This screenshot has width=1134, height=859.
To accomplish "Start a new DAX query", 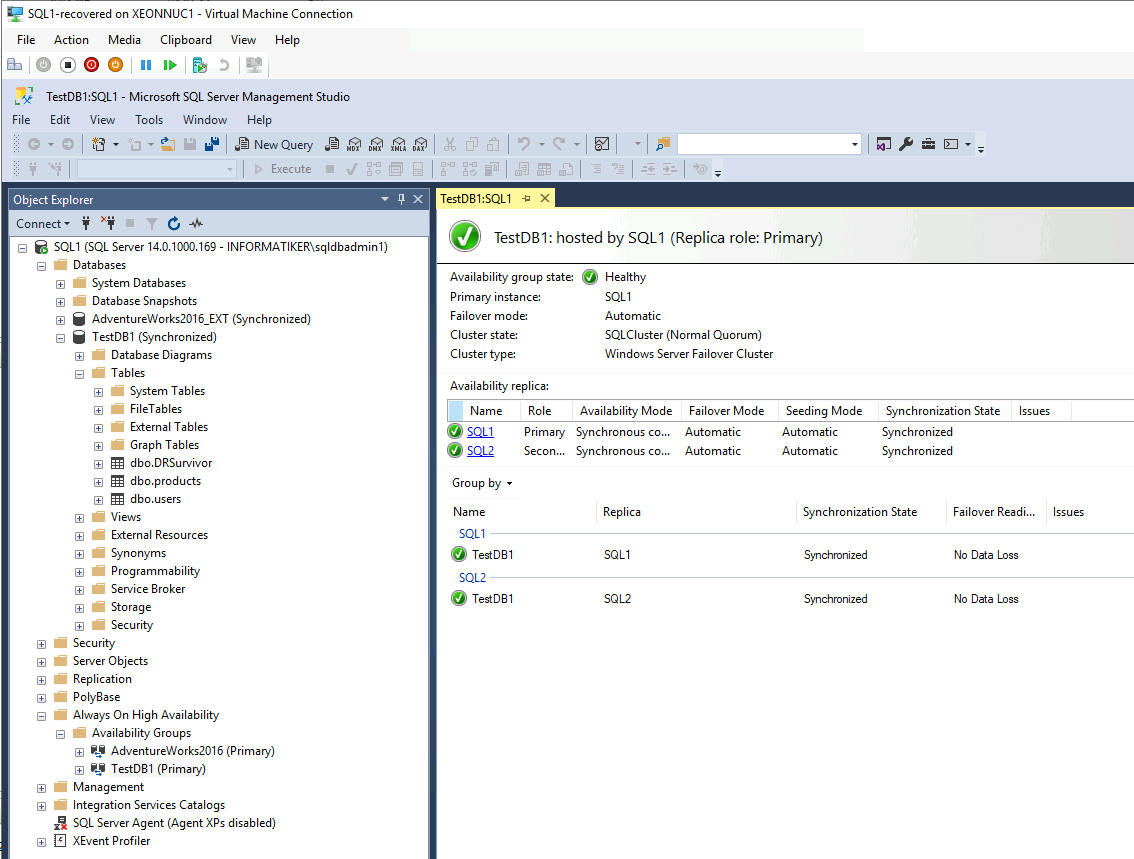I will click(x=420, y=145).
